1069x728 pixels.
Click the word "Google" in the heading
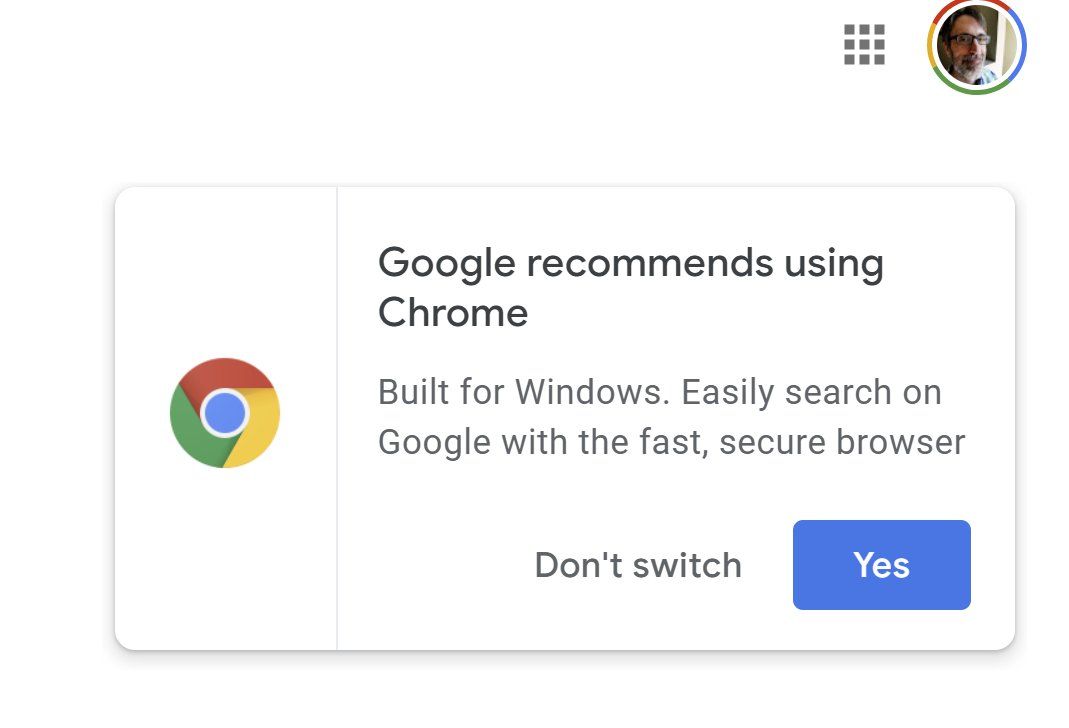(446, 264)
